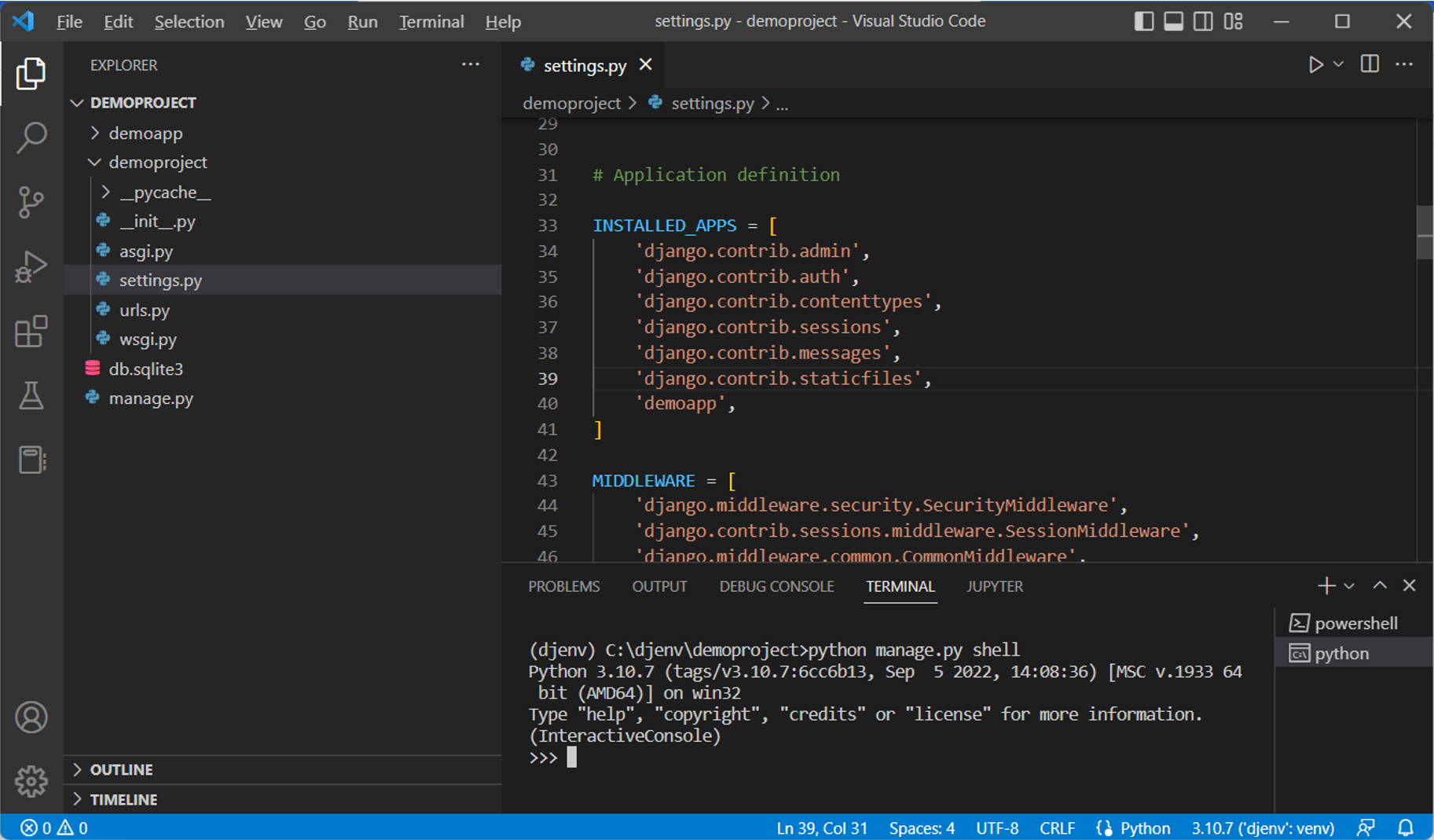Expand the OUTLINE section
This screenshot has height=840, width=1434.
click(121, 769)
